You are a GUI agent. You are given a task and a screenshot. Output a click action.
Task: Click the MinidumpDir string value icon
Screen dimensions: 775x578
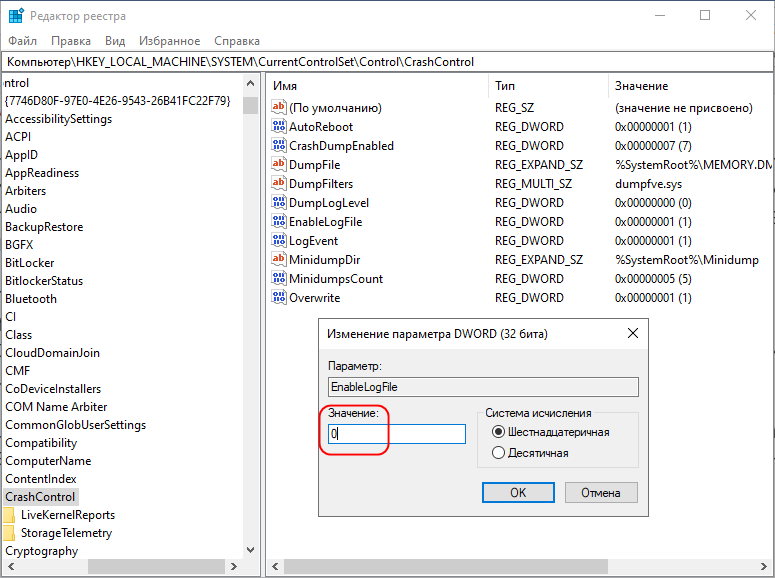[x=279, y=259]
